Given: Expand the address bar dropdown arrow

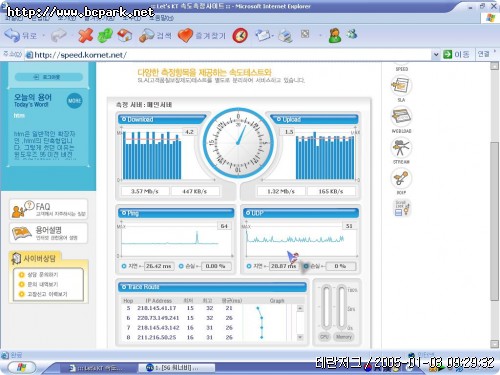Looking at the screenshot, I should pos(436,54).
